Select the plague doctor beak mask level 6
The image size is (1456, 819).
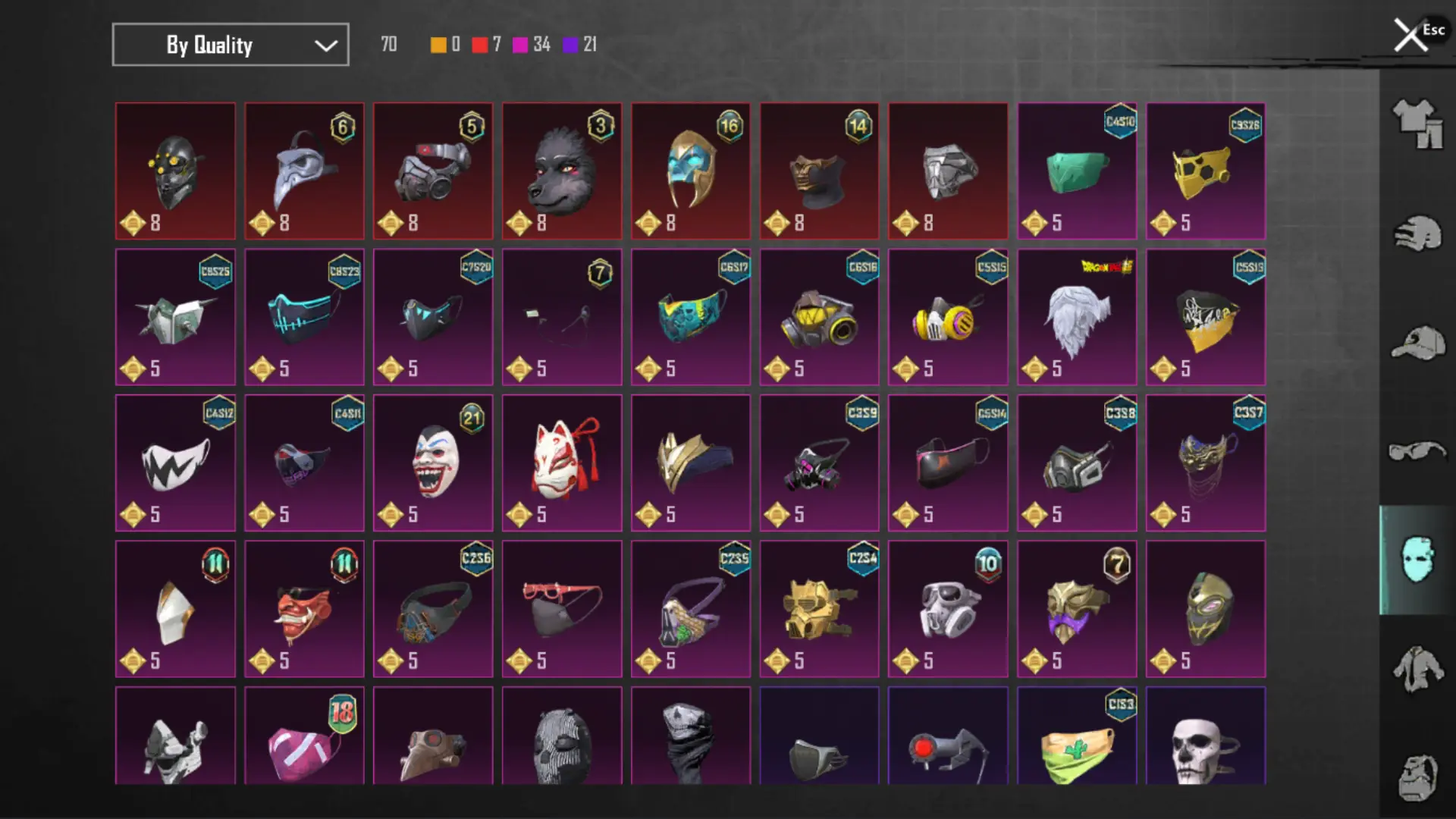pos(304,171)
